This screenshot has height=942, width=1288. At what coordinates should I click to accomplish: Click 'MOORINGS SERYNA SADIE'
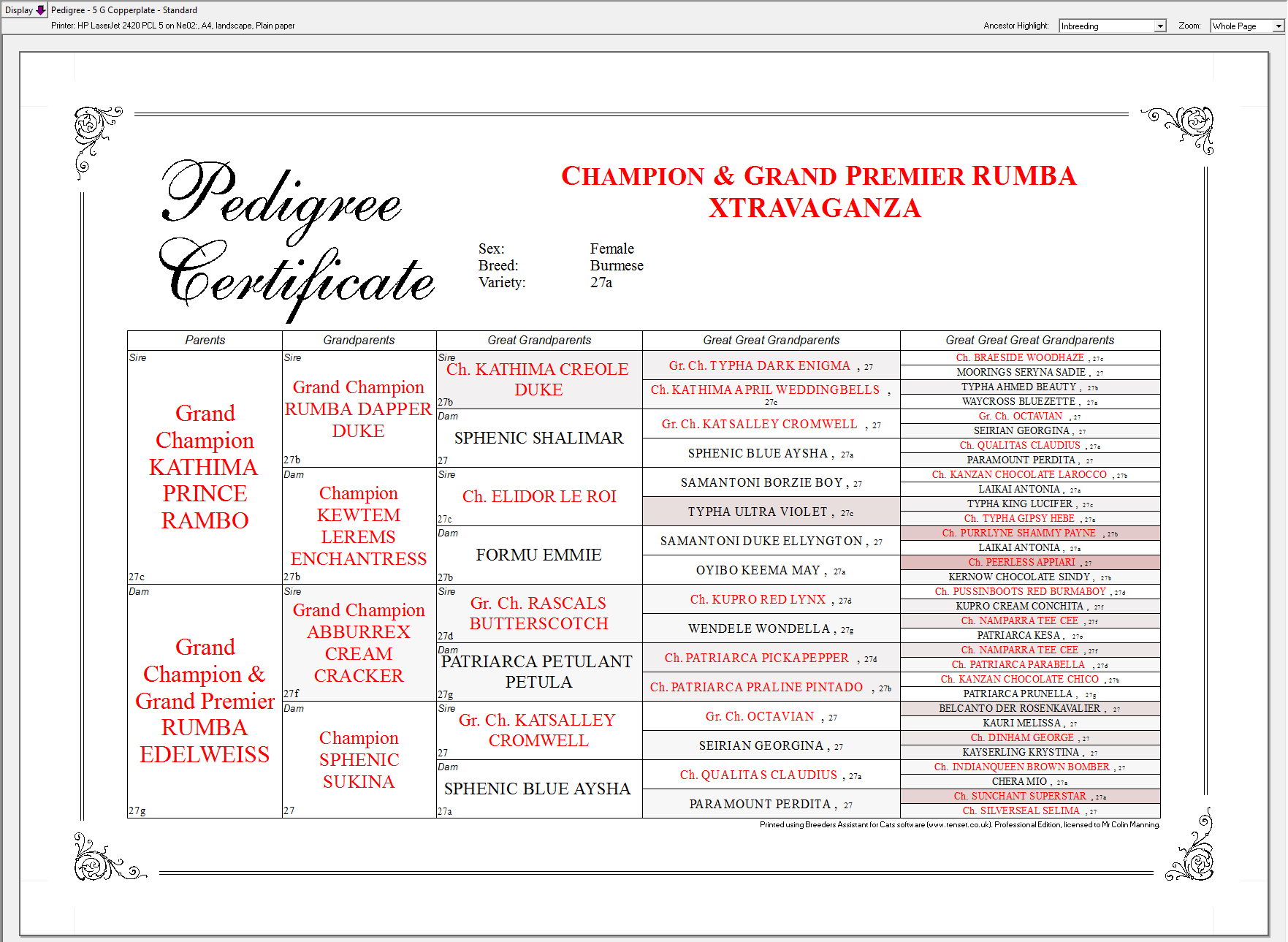[1030, 373]
